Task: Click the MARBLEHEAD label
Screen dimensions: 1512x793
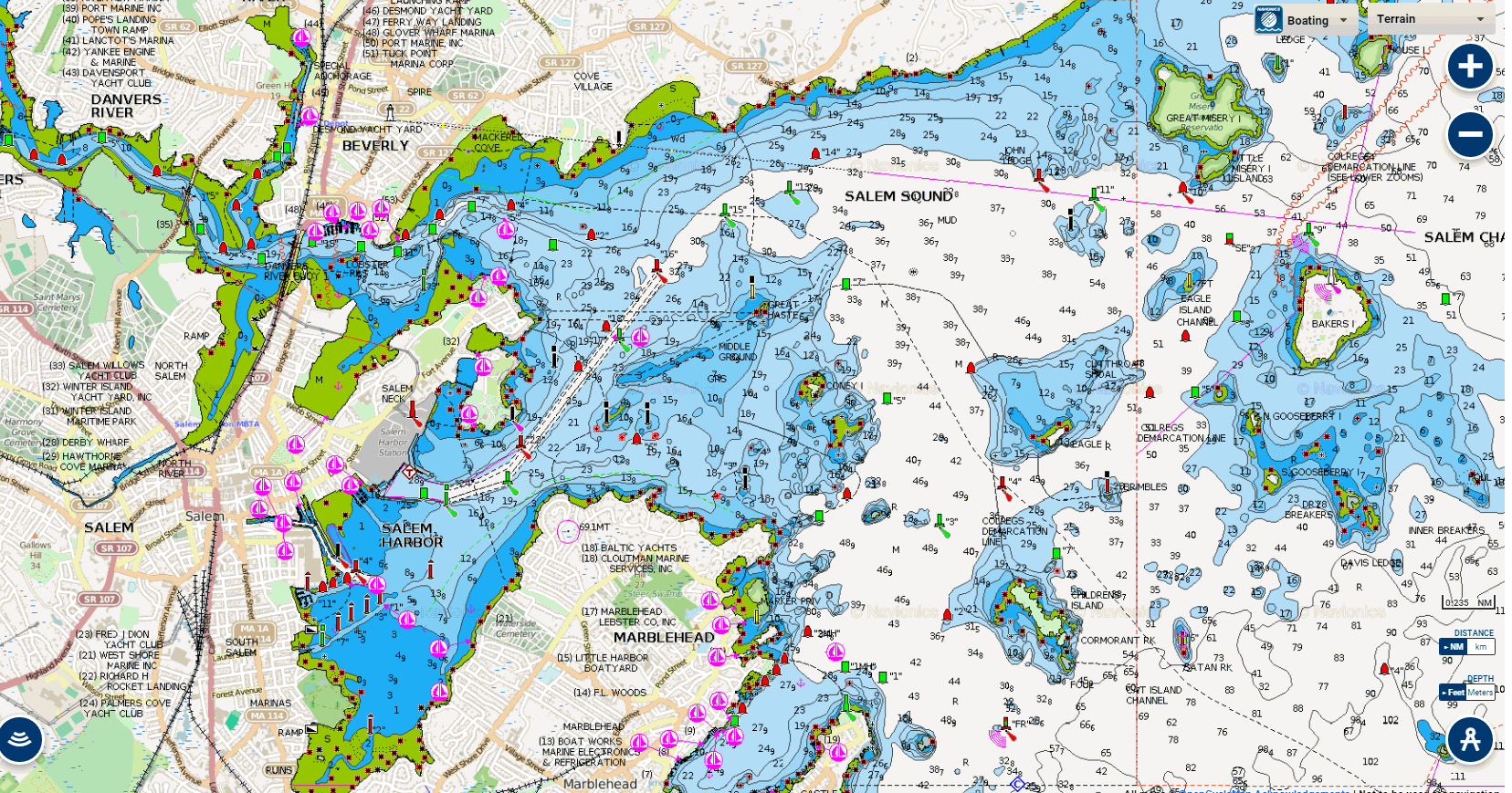Action: click(x=664, y=637)
